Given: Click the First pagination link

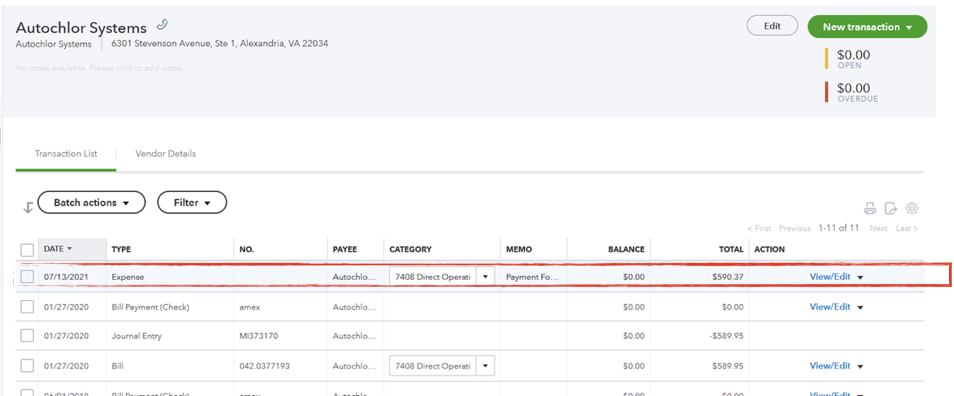Looking at the screenshot, I should [759, 228].
